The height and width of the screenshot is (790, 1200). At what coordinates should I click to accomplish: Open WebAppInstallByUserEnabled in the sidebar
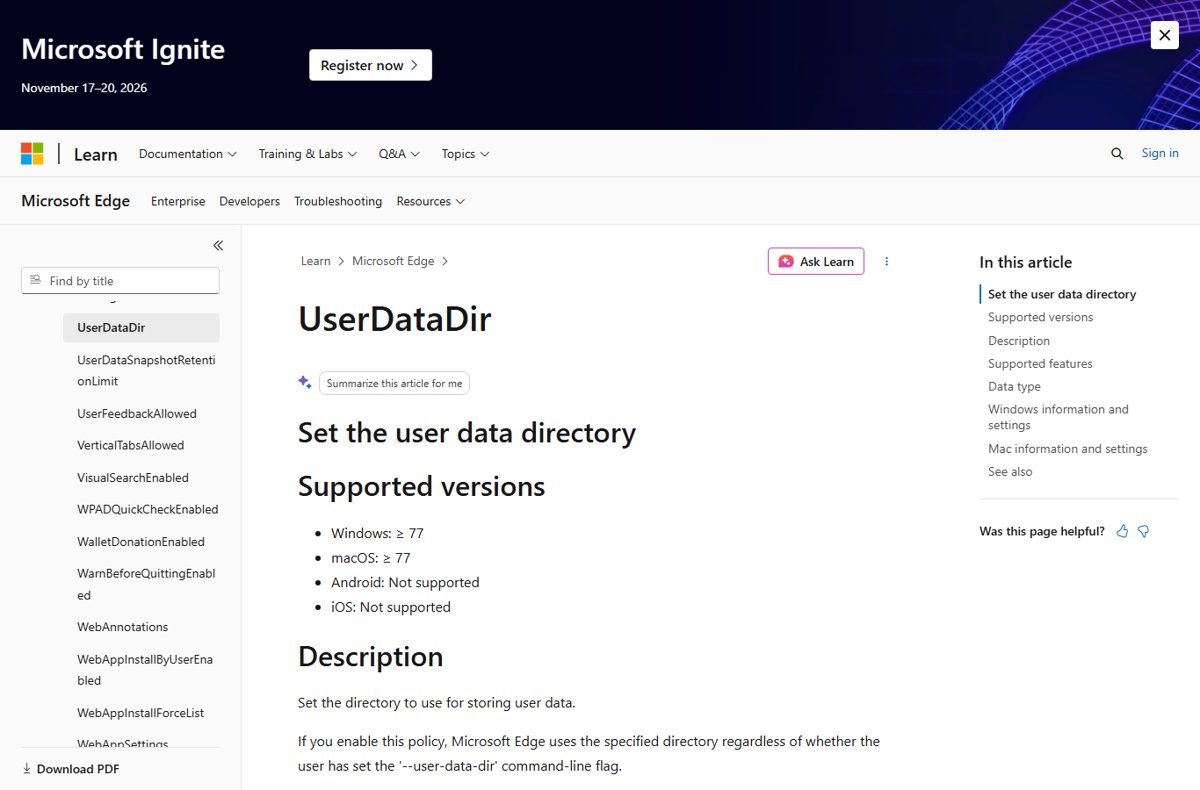coord(145,670)
